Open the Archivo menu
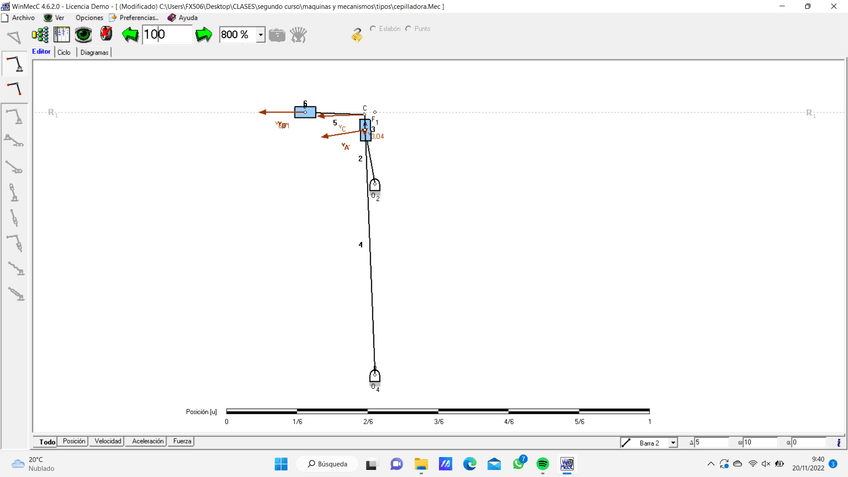Screen dimensions: 848x477 click(18, 18)
